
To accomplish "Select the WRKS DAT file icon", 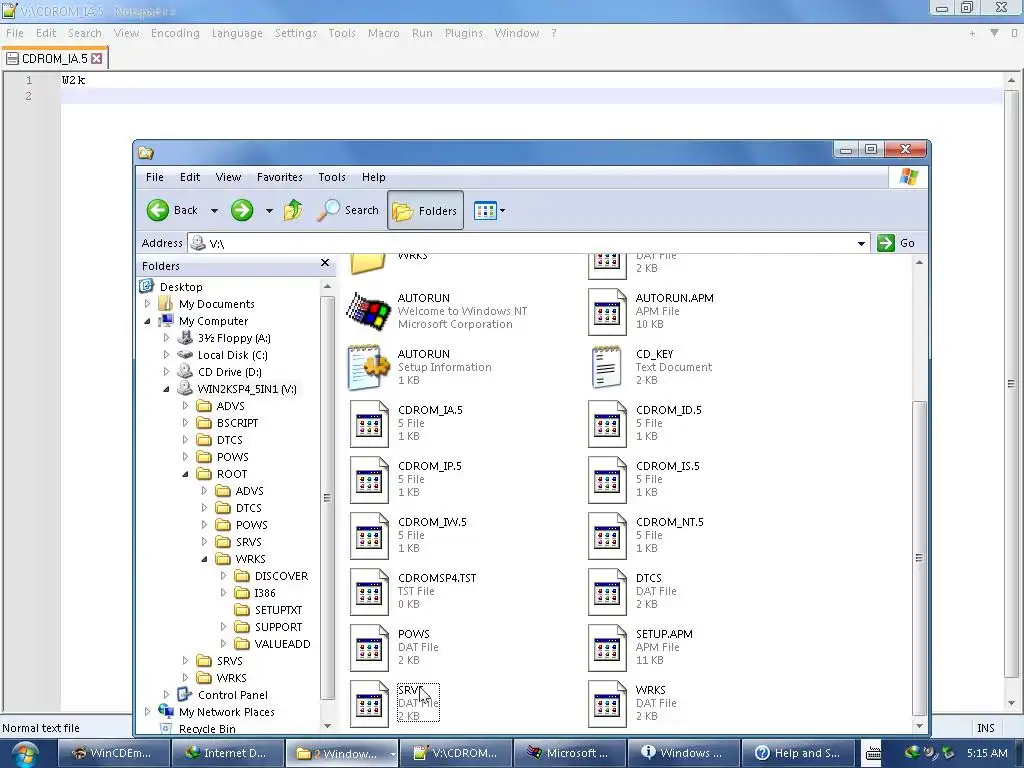I will click(x=607, y=704).
